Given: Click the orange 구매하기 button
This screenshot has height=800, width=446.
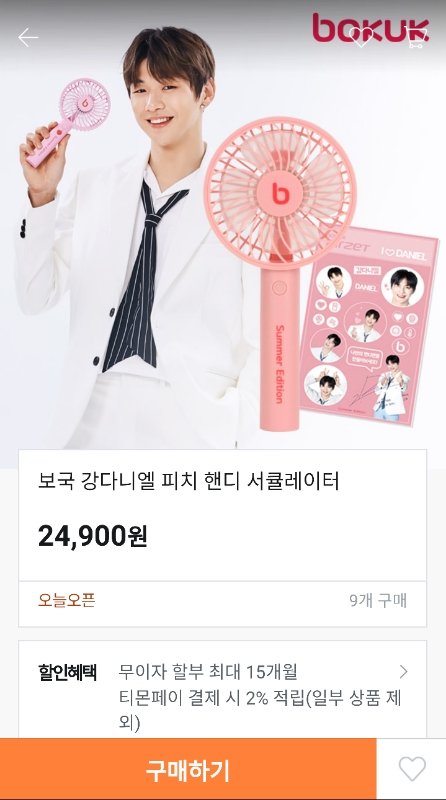Looking at the screenshot, I should [188, 769].
